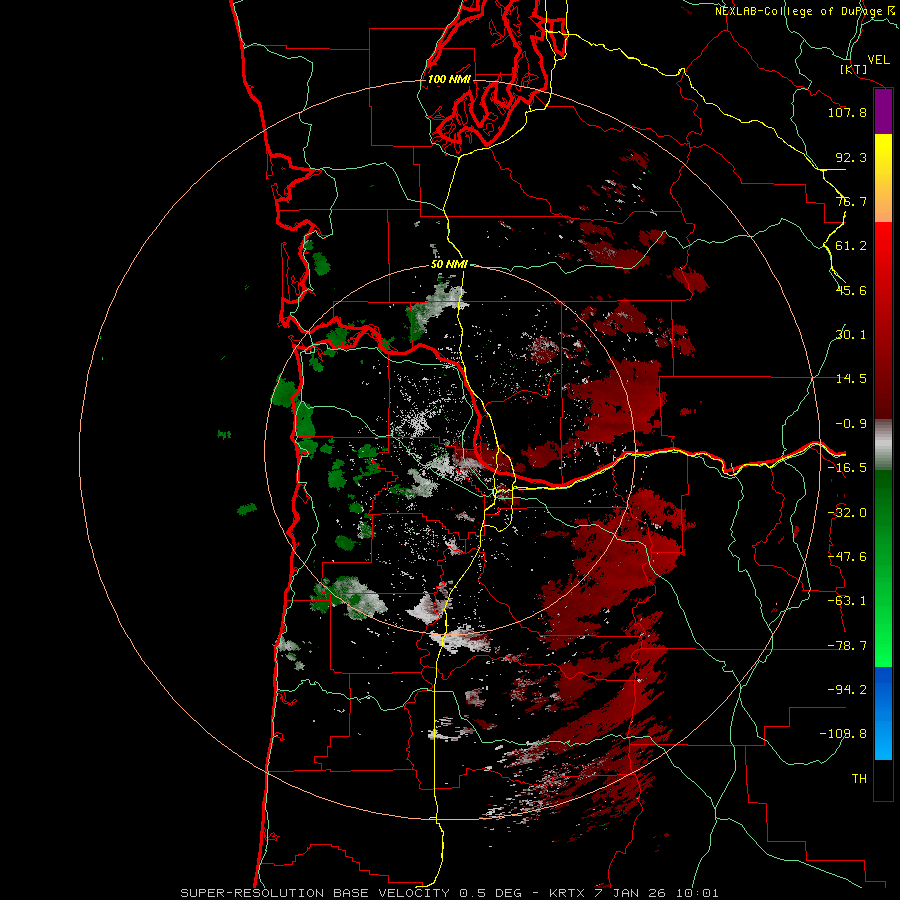Click the -94.2 scale value
The image size is (900, 900).
point(847,689)
